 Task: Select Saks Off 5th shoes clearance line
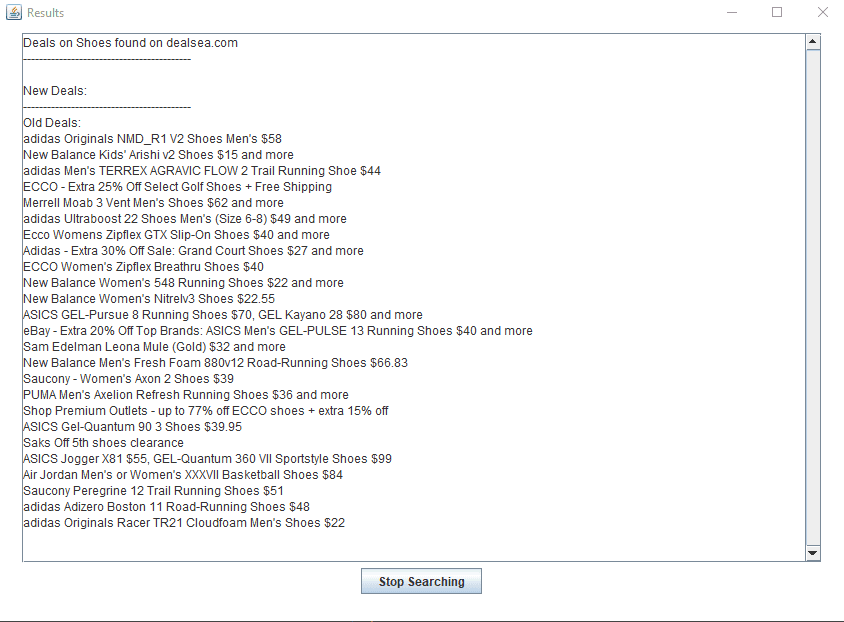coord(103,443)
